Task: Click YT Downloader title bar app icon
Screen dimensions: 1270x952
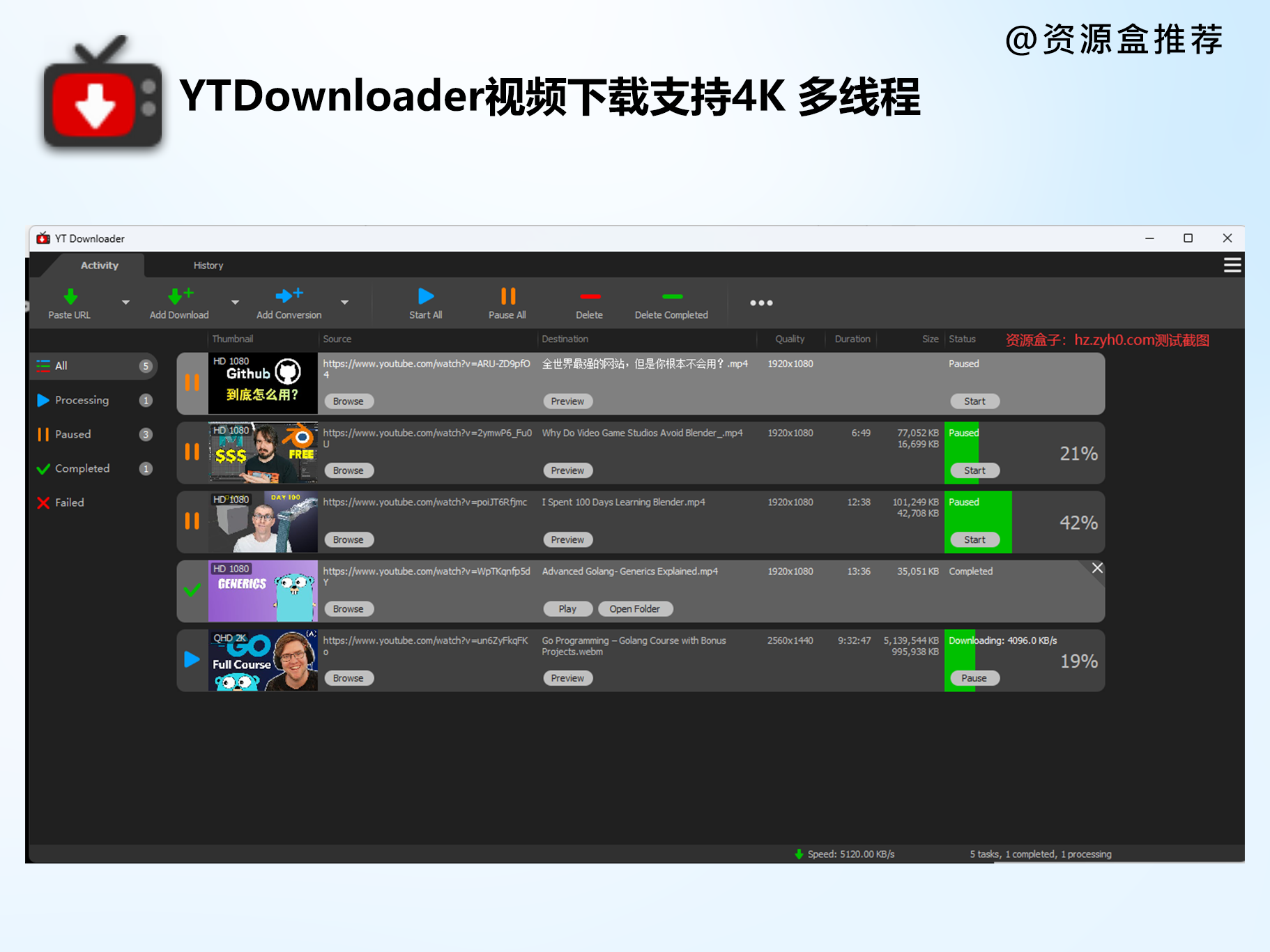Action: [43, 238]
